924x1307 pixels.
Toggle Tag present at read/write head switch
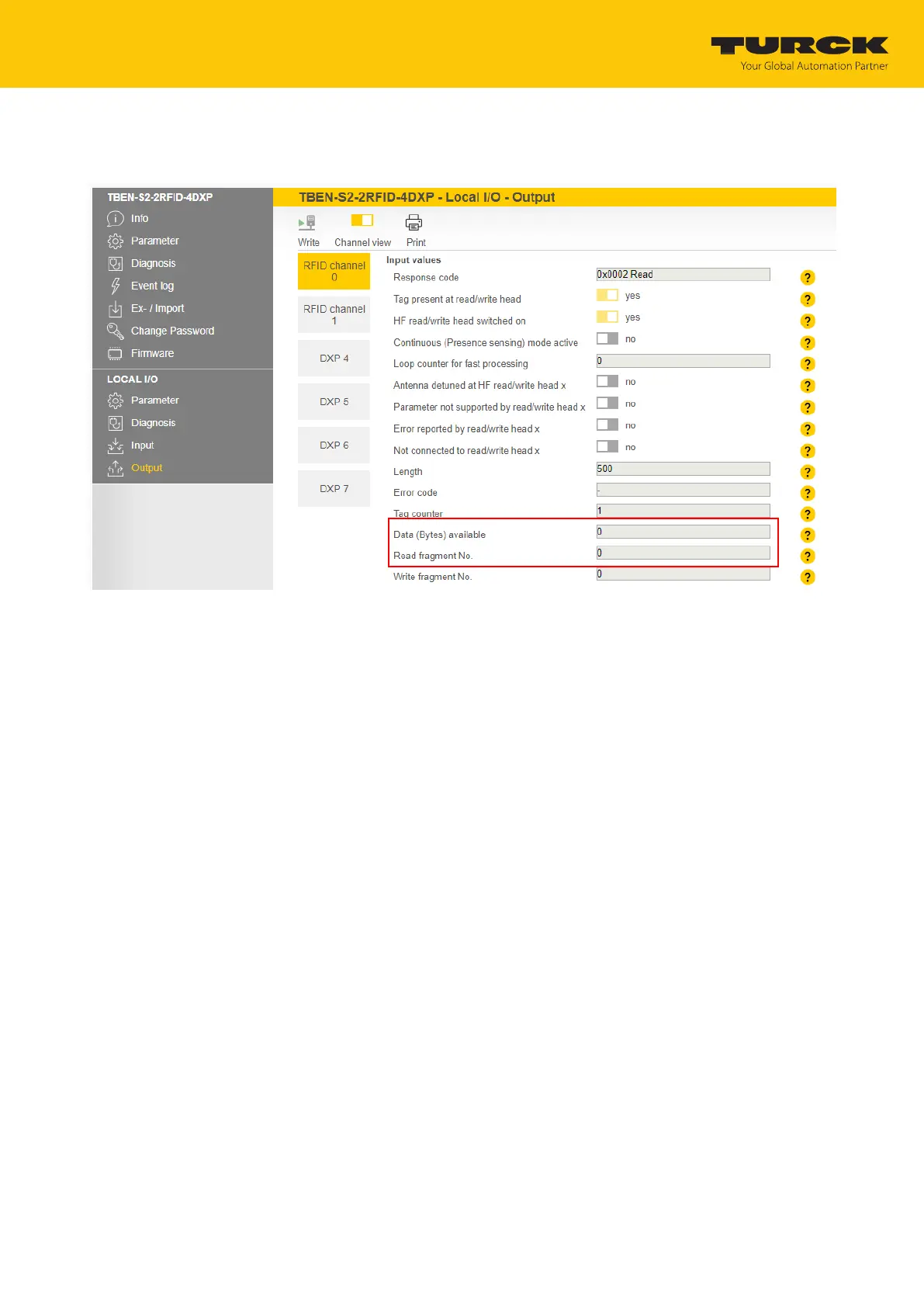tap(607, 295)
